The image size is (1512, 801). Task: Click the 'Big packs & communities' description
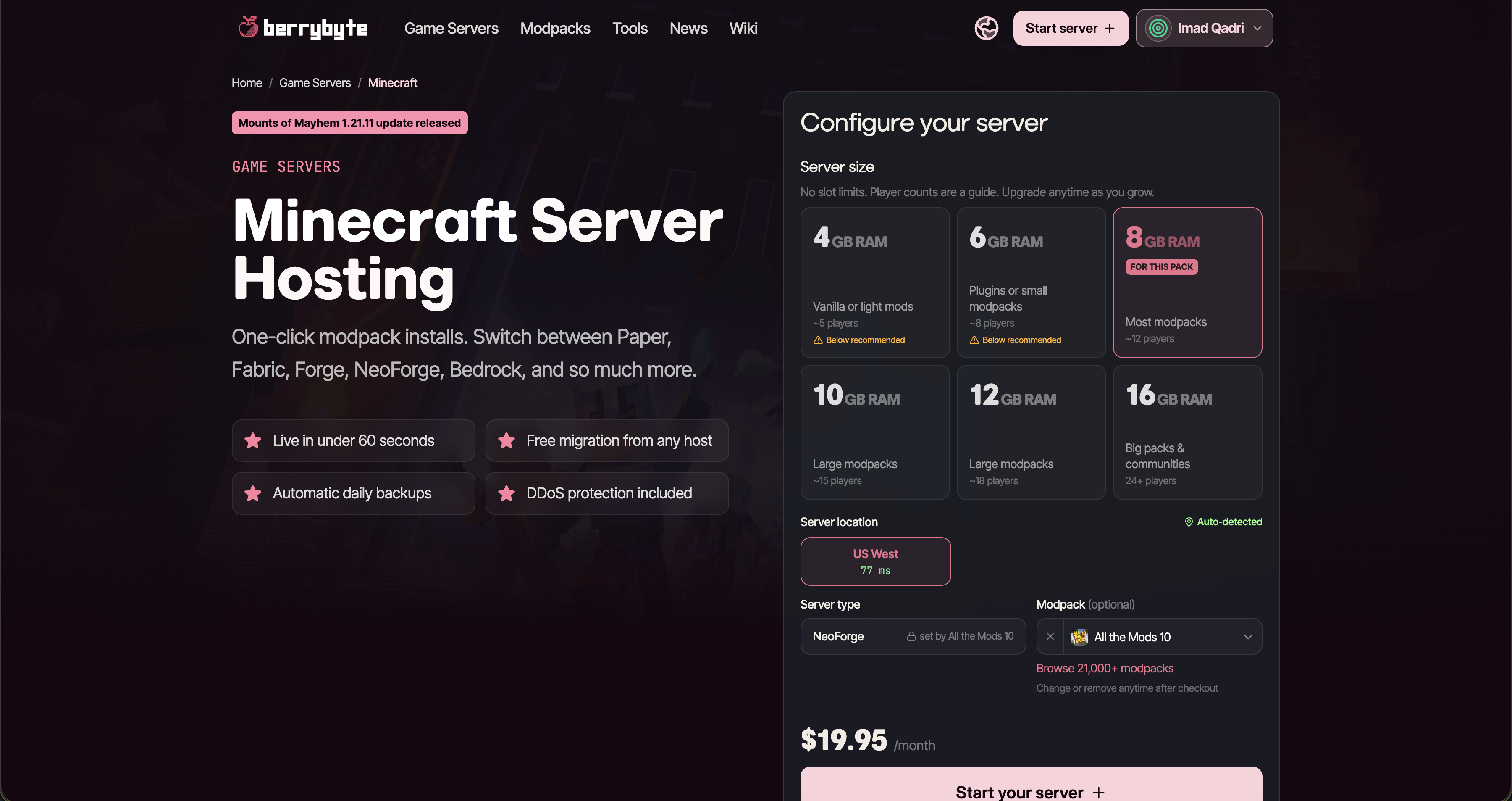(x=1157, y=456)
